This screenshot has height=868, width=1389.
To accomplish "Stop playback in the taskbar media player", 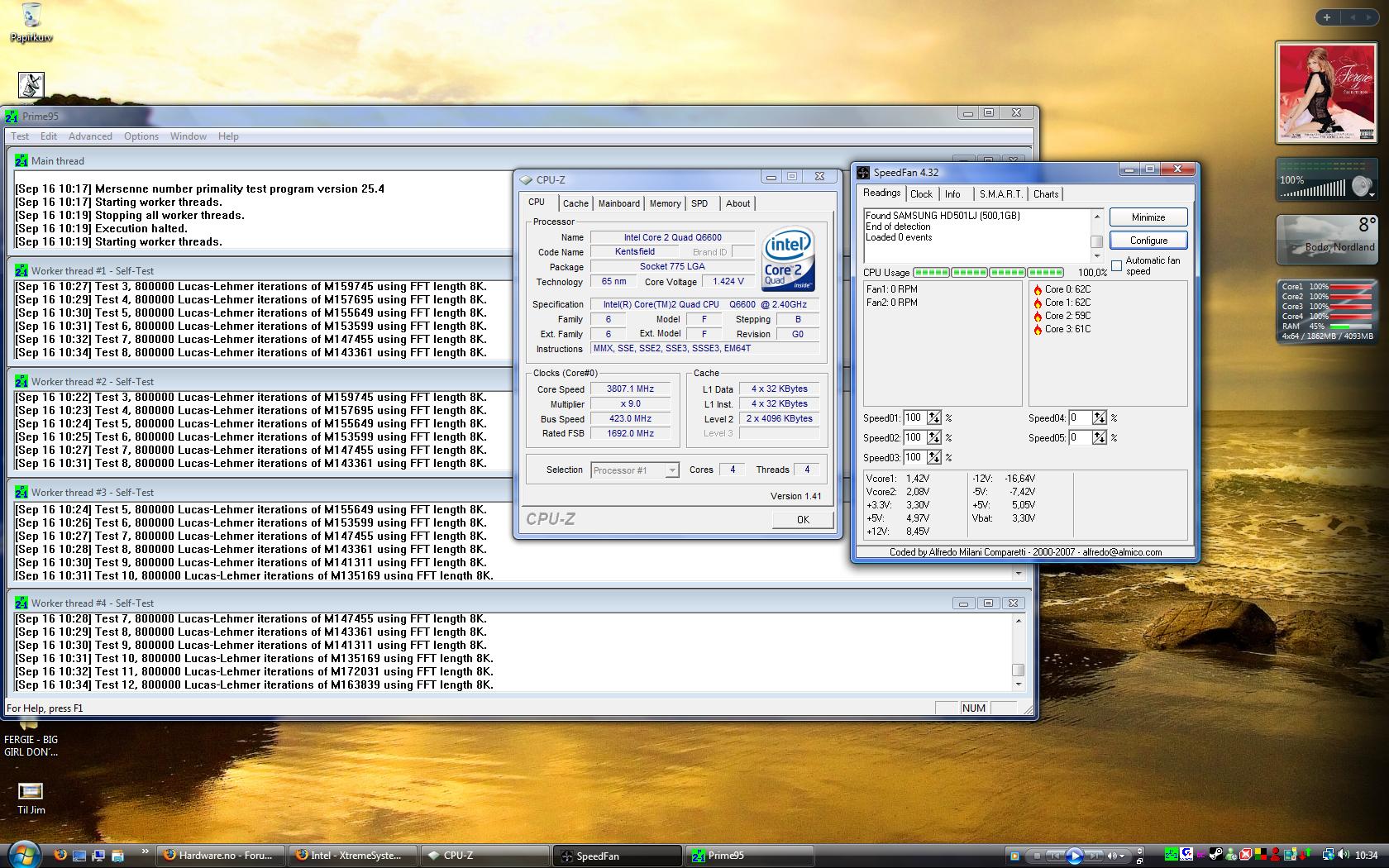I will (x=1037, y=856).
